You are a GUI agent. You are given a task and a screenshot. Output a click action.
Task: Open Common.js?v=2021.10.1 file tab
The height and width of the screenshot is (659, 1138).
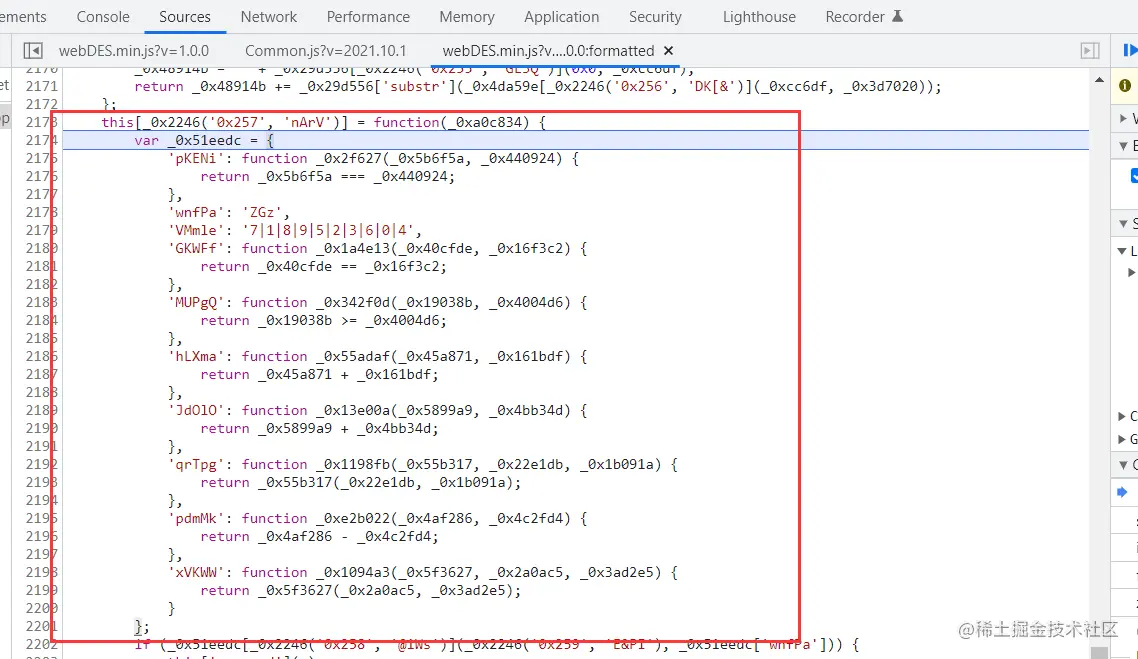pos(325,51)
